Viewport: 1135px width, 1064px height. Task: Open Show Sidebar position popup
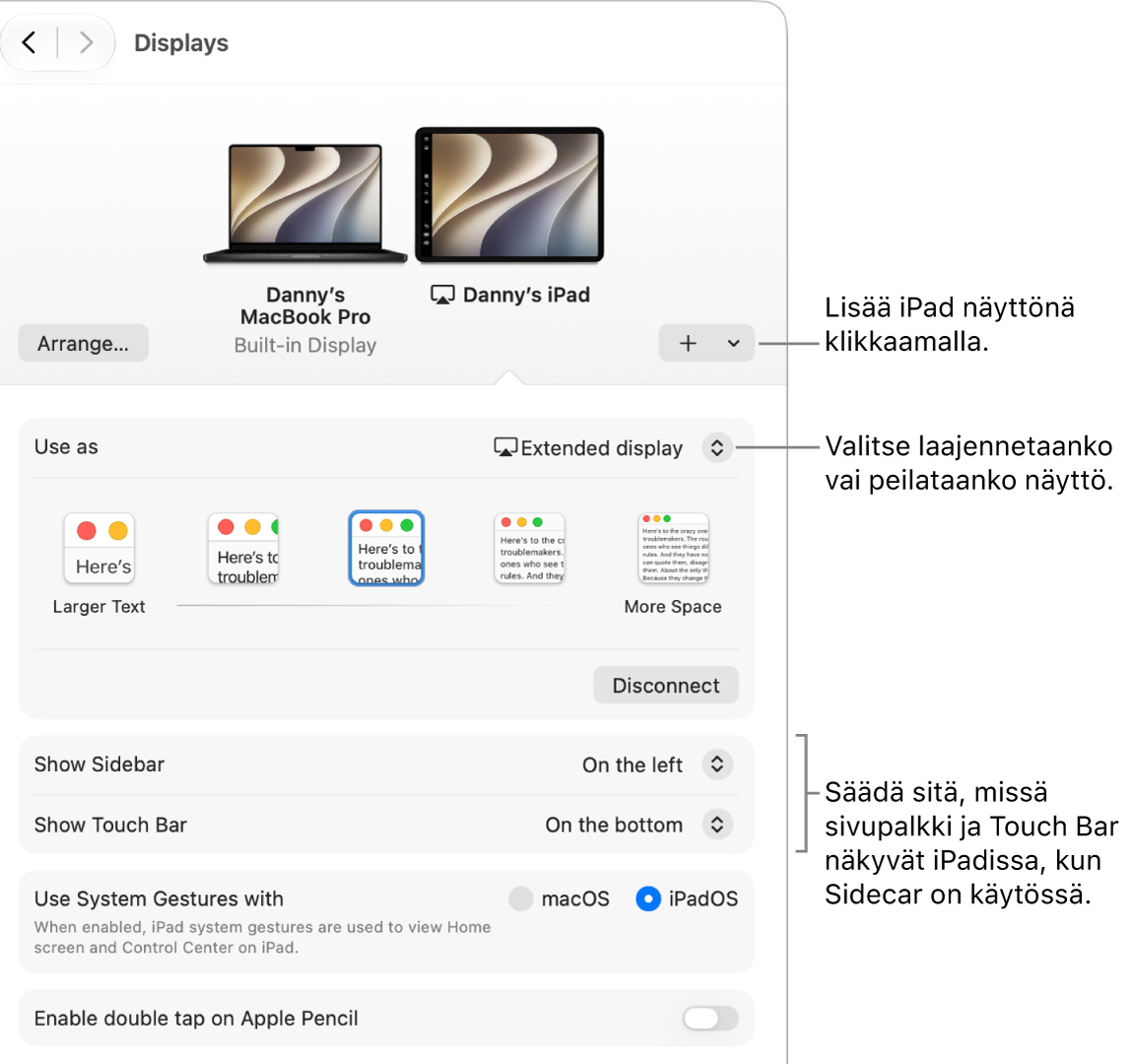tap(716, 765)
